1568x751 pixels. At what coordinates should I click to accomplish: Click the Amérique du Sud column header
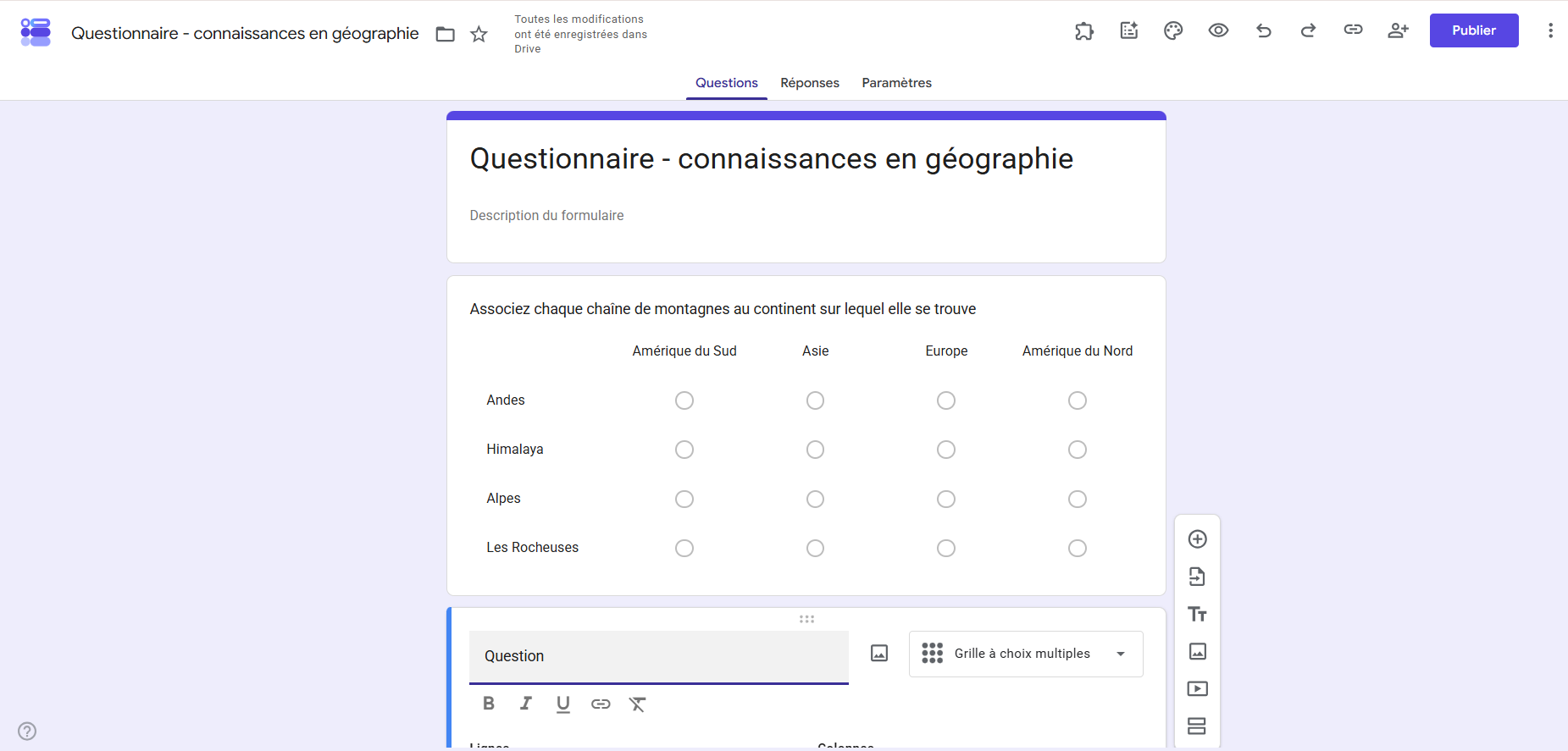(684, 351)
